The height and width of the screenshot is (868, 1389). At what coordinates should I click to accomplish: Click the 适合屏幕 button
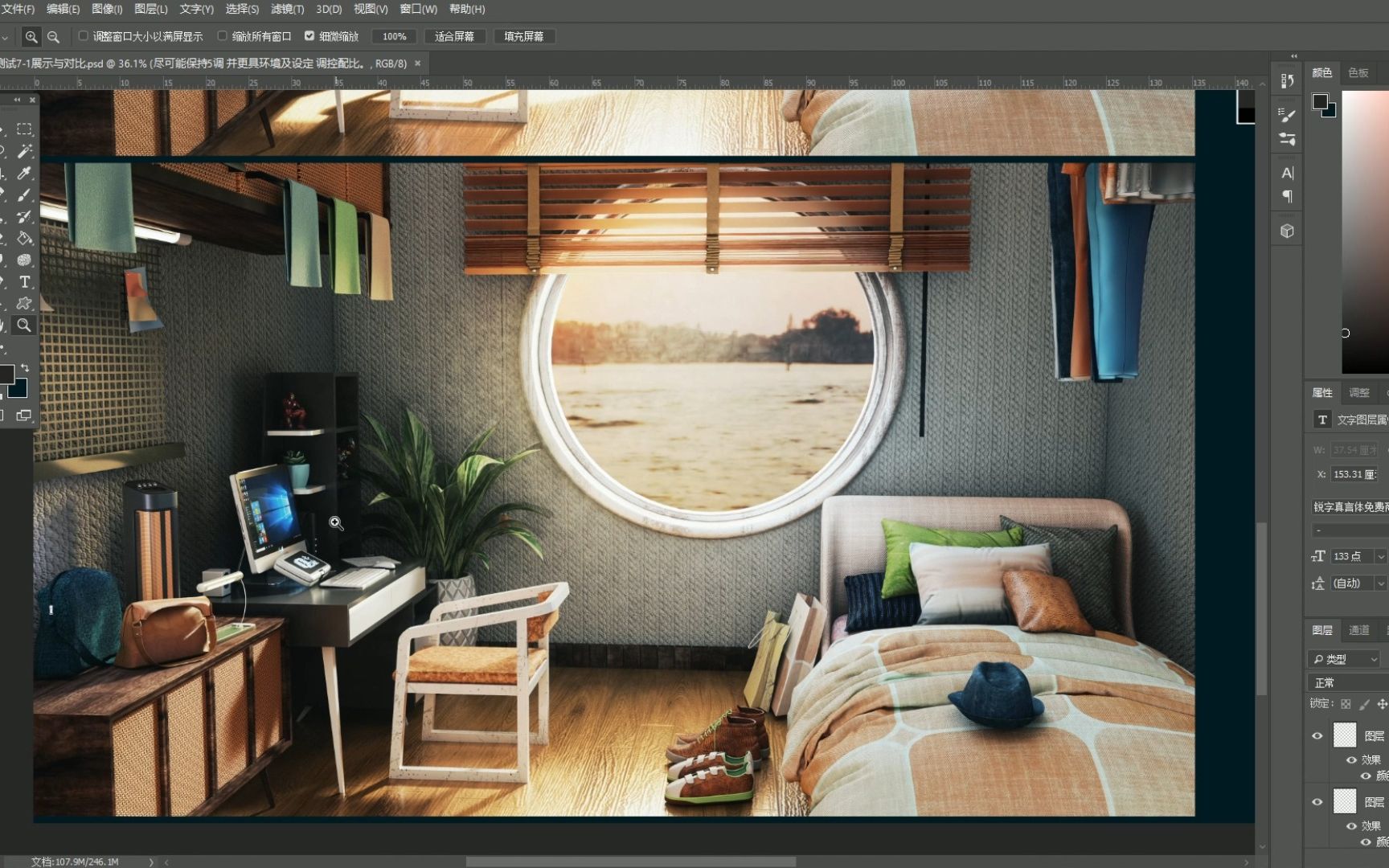point(454,36)
